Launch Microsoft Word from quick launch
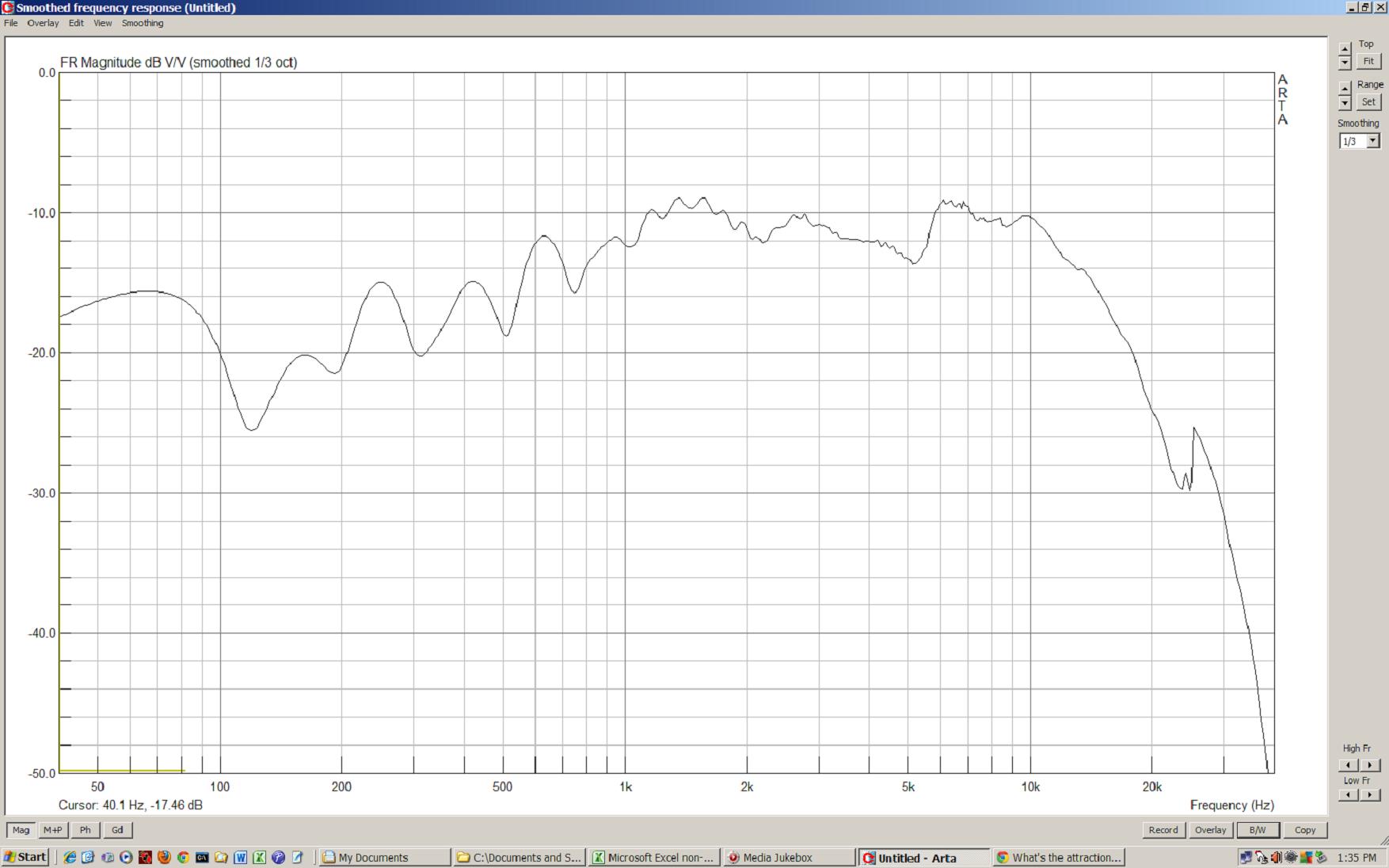The width and height of the screenshot is (1389, 868). pyautogui.click(x=240, y=857)
